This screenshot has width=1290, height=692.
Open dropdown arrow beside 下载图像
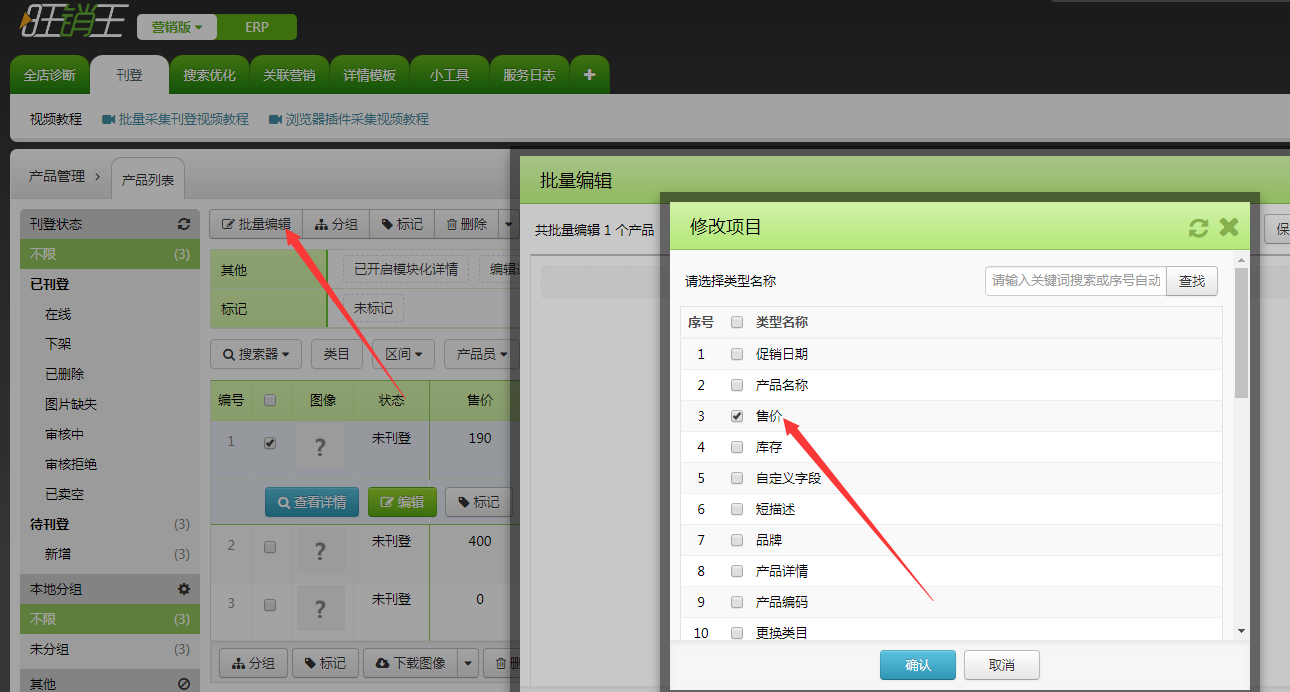(x=468, y=663)
